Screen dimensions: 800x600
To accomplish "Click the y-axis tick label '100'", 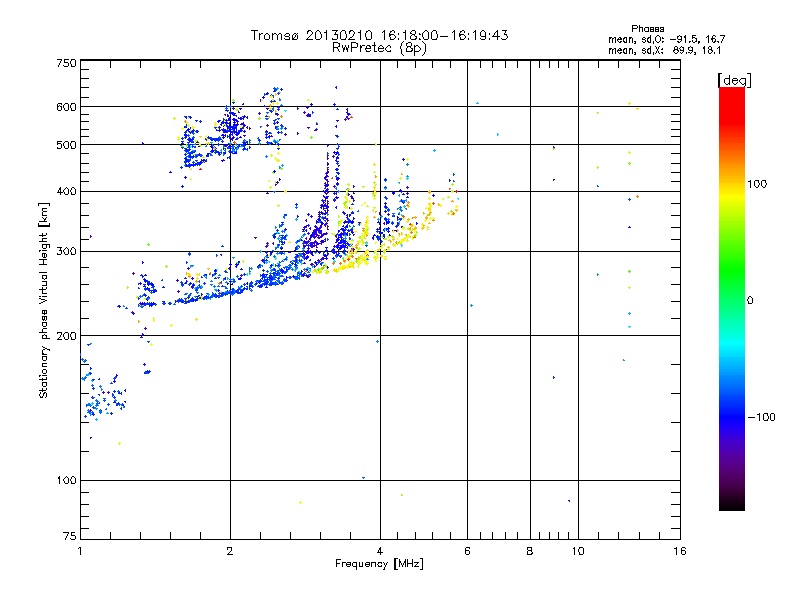I will pyautogui.click(x=66, y=480).
